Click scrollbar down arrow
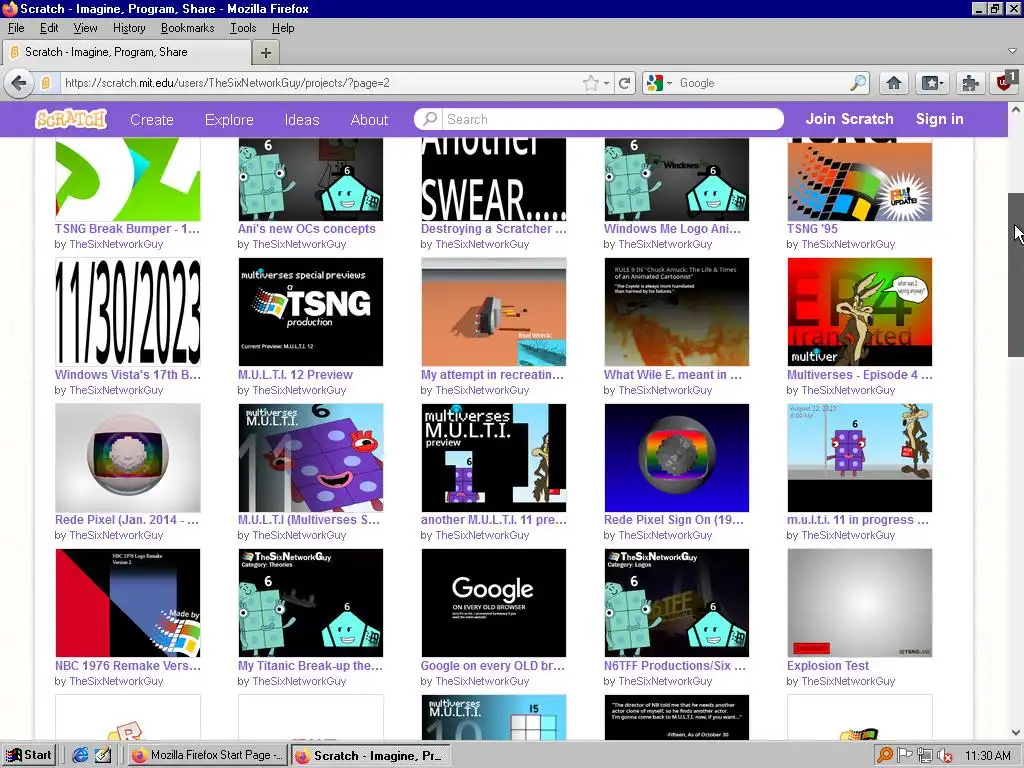This screenshot has width=1024, height=768. point(1016,732)
